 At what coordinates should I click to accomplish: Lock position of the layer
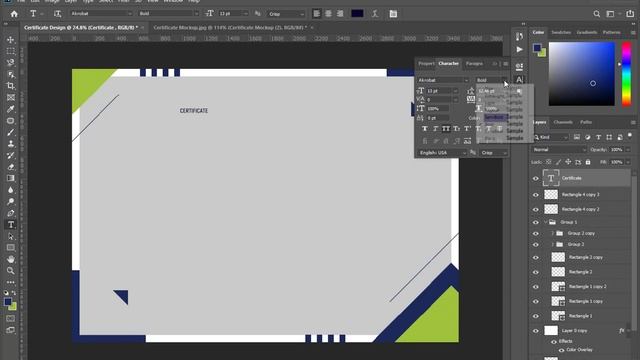(568, 162)
